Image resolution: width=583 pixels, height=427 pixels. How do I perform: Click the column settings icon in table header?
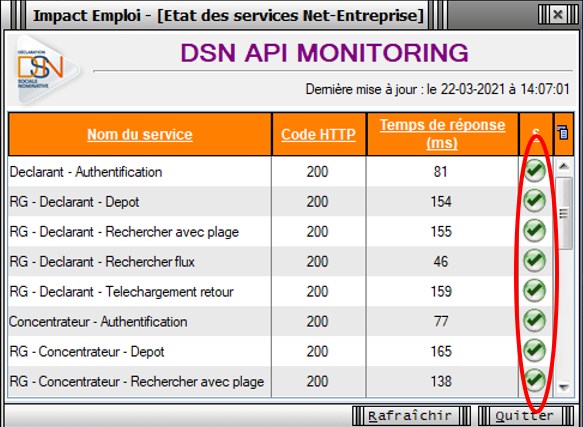(x=563, y=132)
